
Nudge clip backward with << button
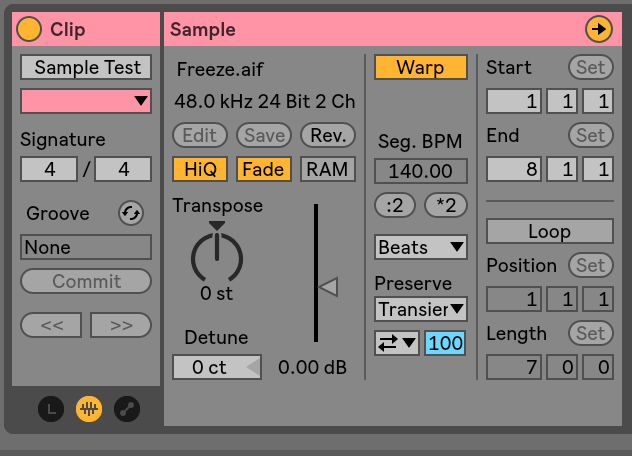point(51,325)
